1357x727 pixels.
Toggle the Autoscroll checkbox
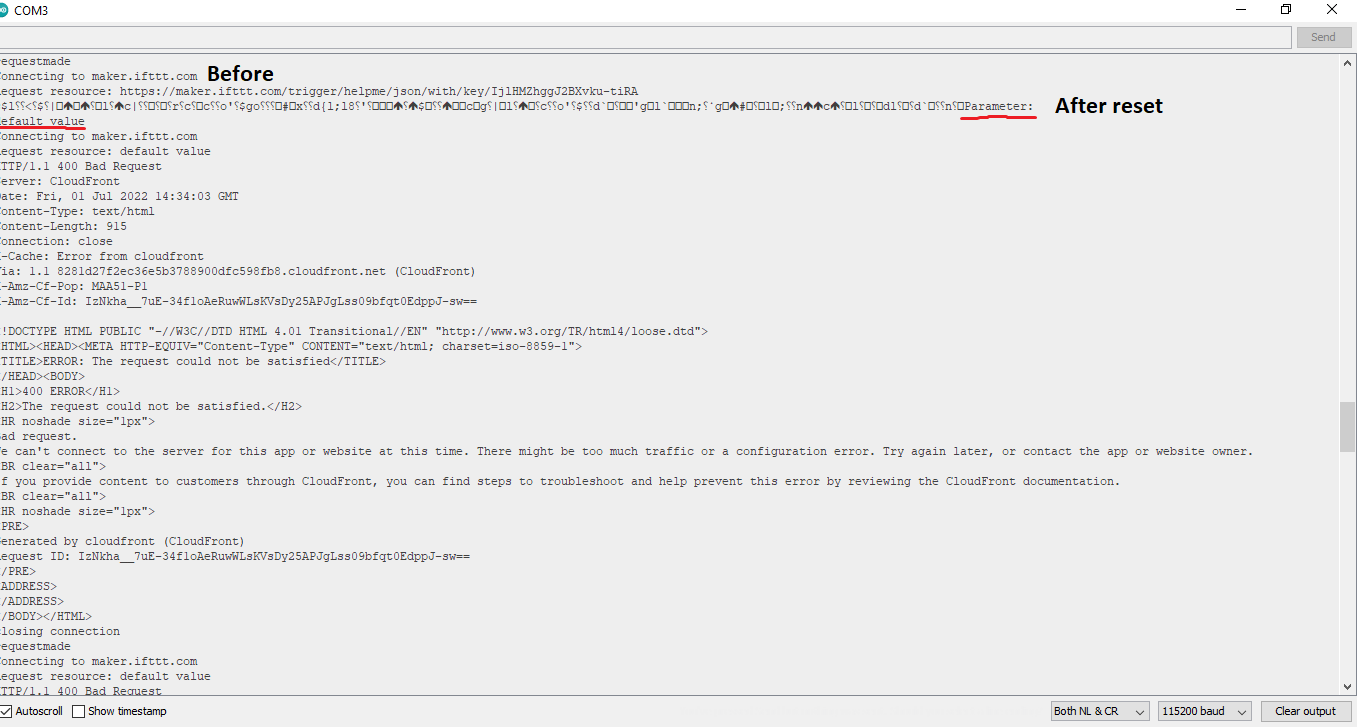pos(7,711)
